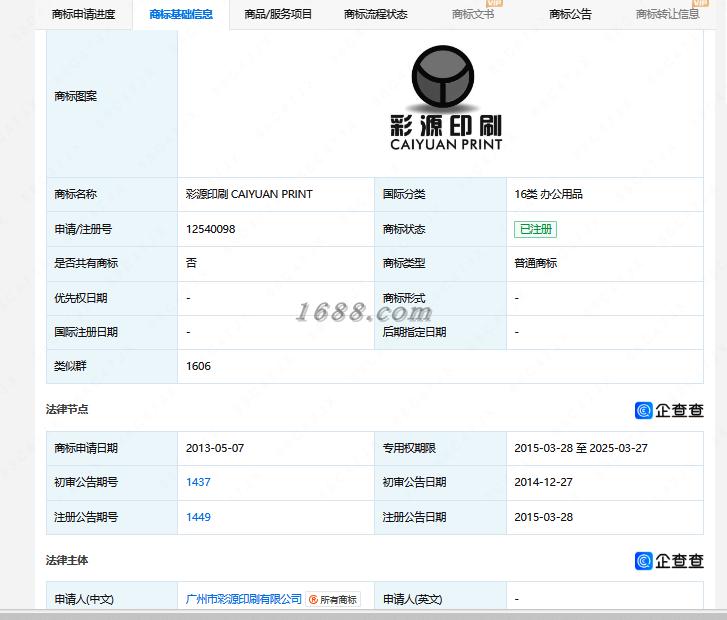727x620 pixels.
Task: Open the 商标文书 VIP tab
Action: pyautogui.click(x=473, y=14)
